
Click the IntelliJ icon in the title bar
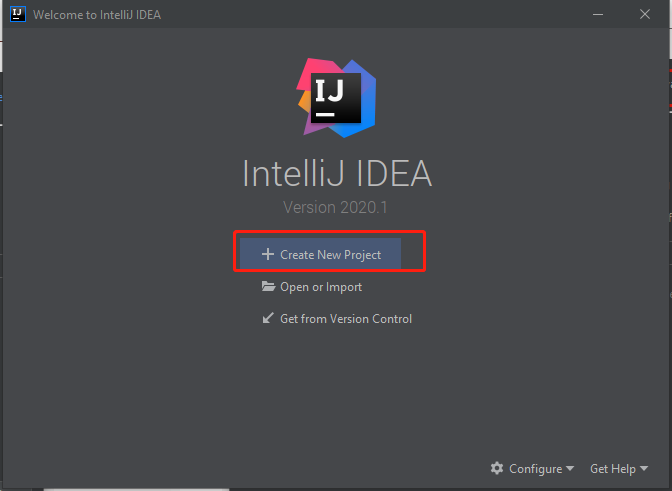tap(15, 15)
